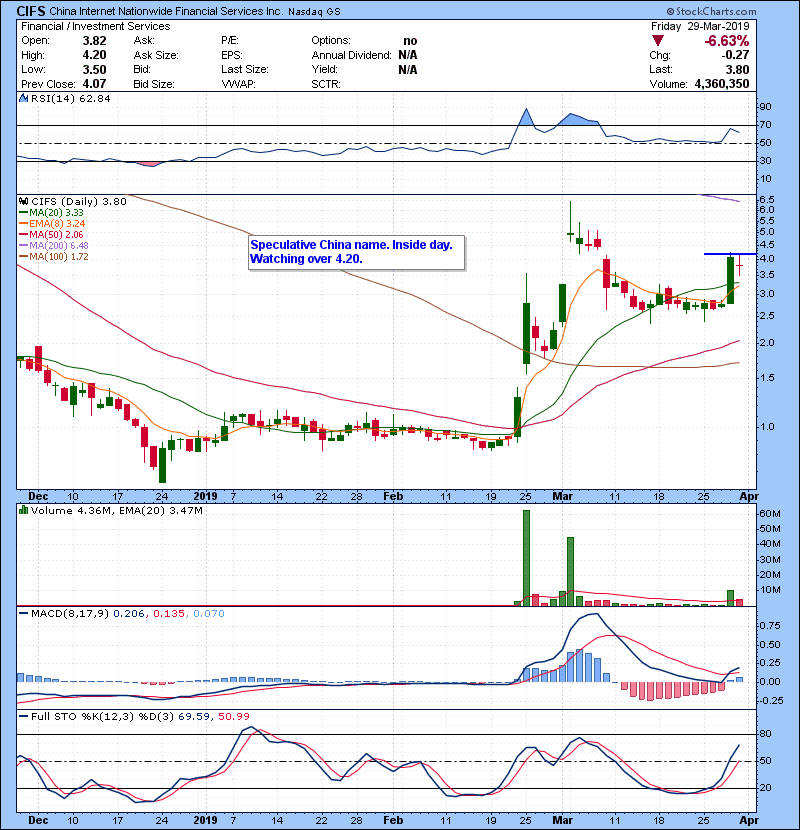Click the Chg value -0.27
Image resolution: width=800 pixels, height=830 pixels.
[735, 55]
